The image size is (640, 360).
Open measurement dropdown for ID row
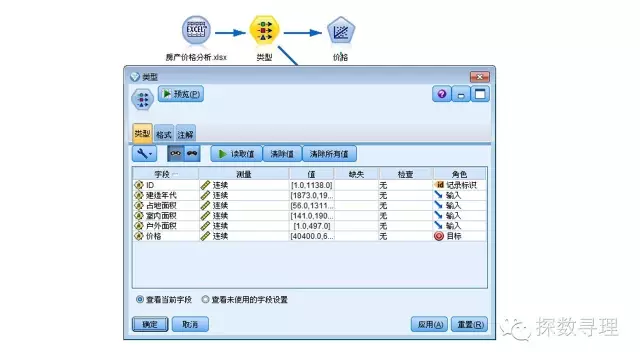(244, 185)
